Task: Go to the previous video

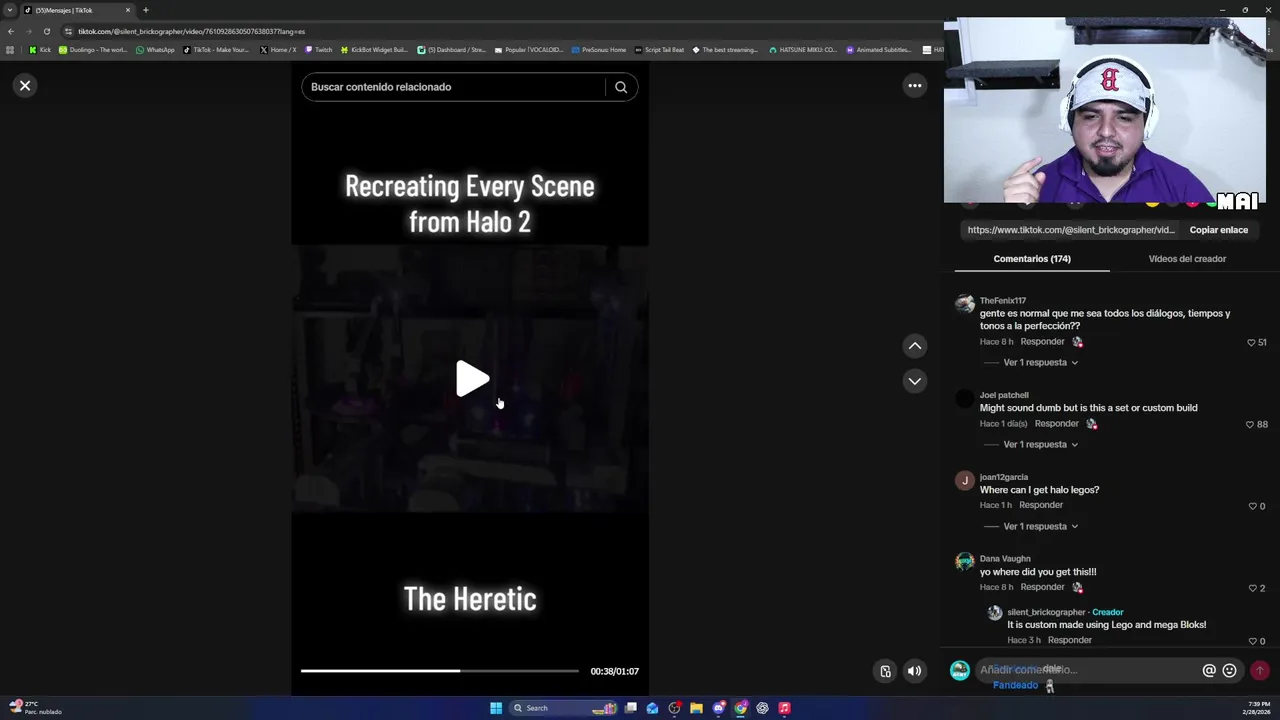Action: click(x=914, y=346)
